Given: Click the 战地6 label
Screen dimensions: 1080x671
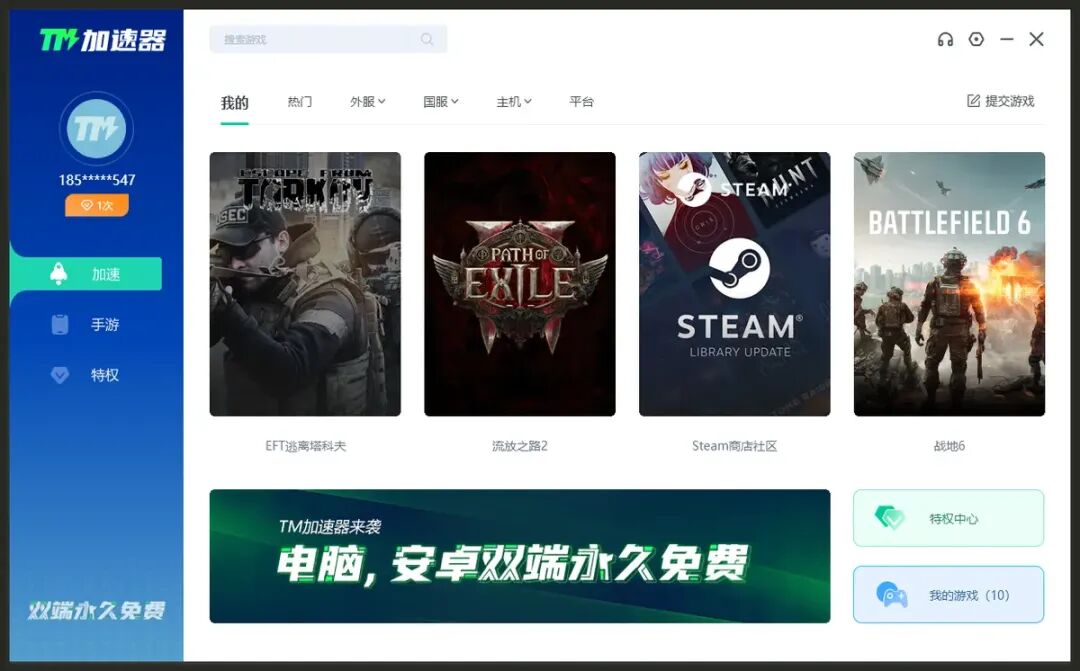Looking at the screenshot, I should click(949, 446).
